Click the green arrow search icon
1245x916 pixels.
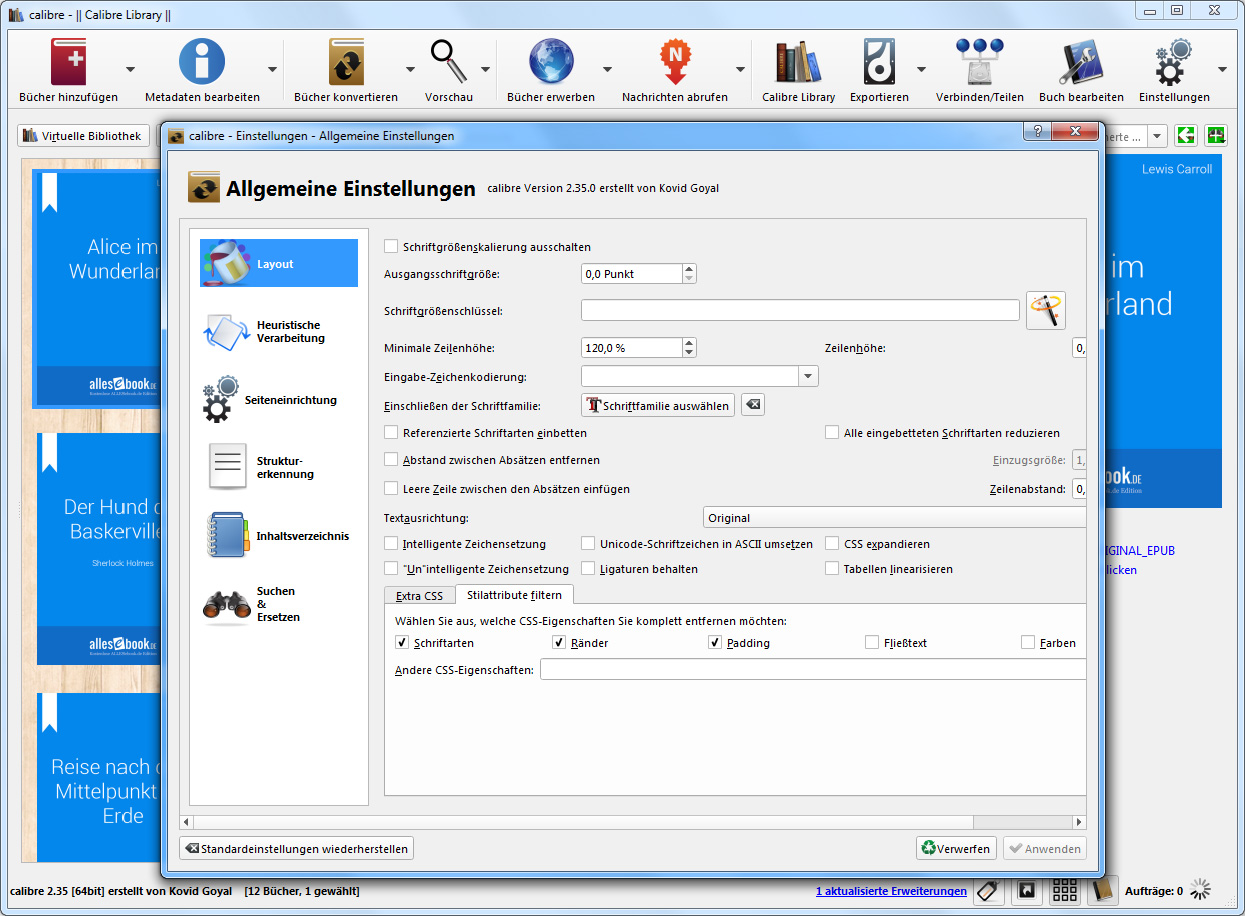[x=1187, y=136]
